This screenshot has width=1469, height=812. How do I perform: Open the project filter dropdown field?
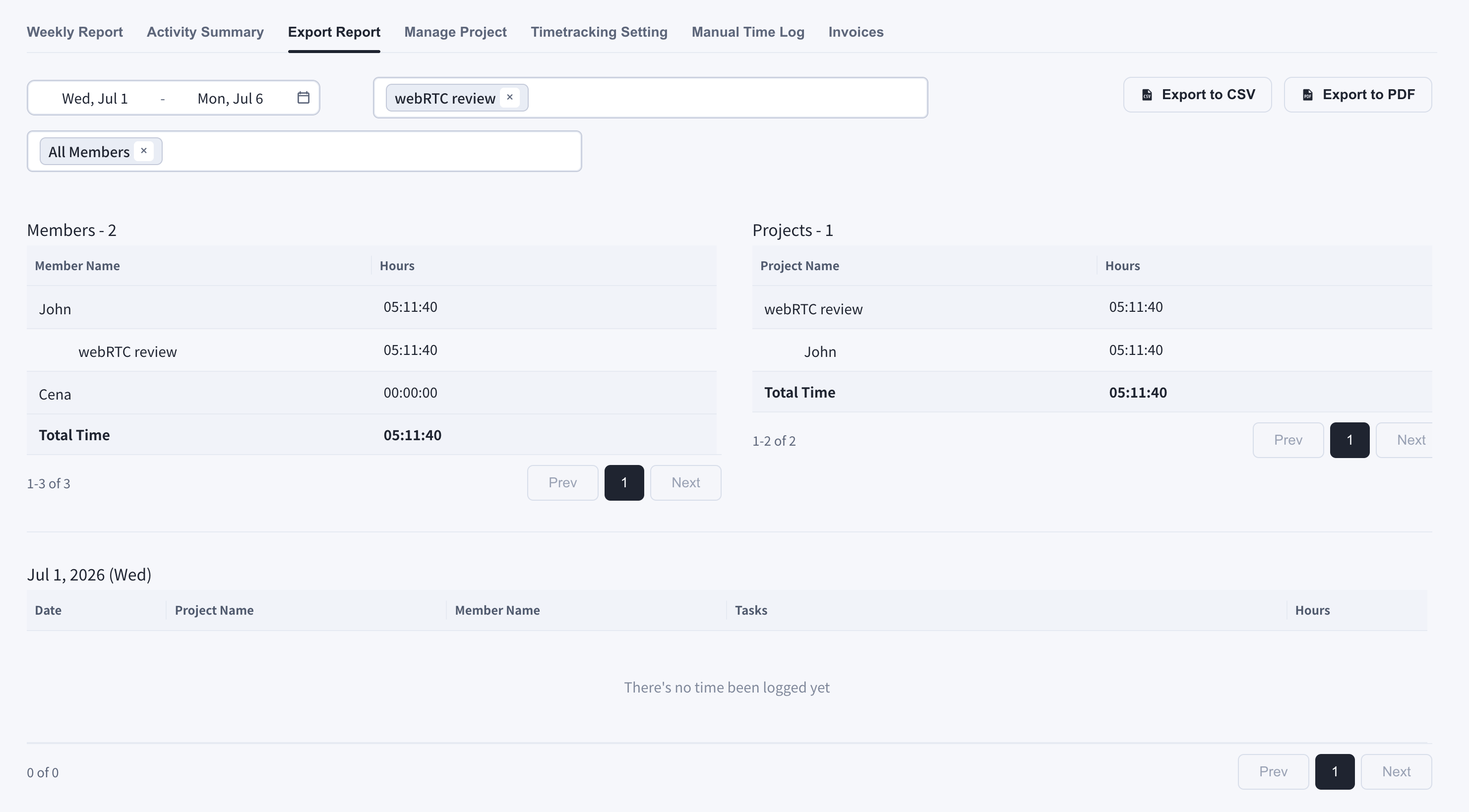click(x=651, y=98)
